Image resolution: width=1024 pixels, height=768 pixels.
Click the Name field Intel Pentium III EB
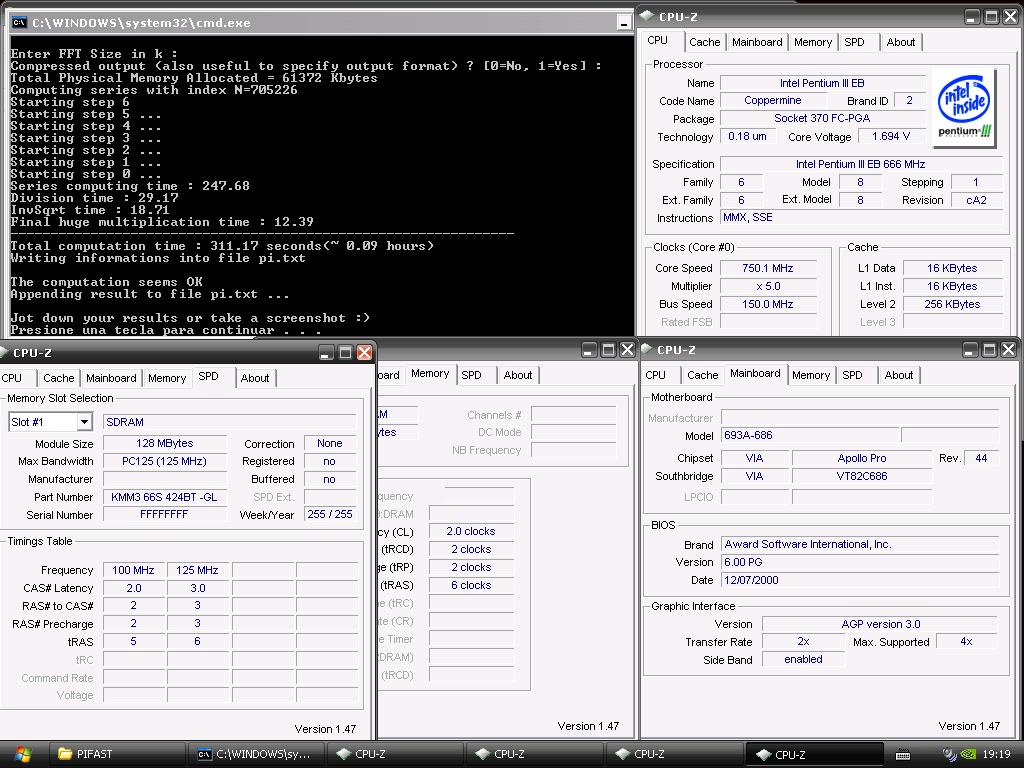[x=822, y=84]
